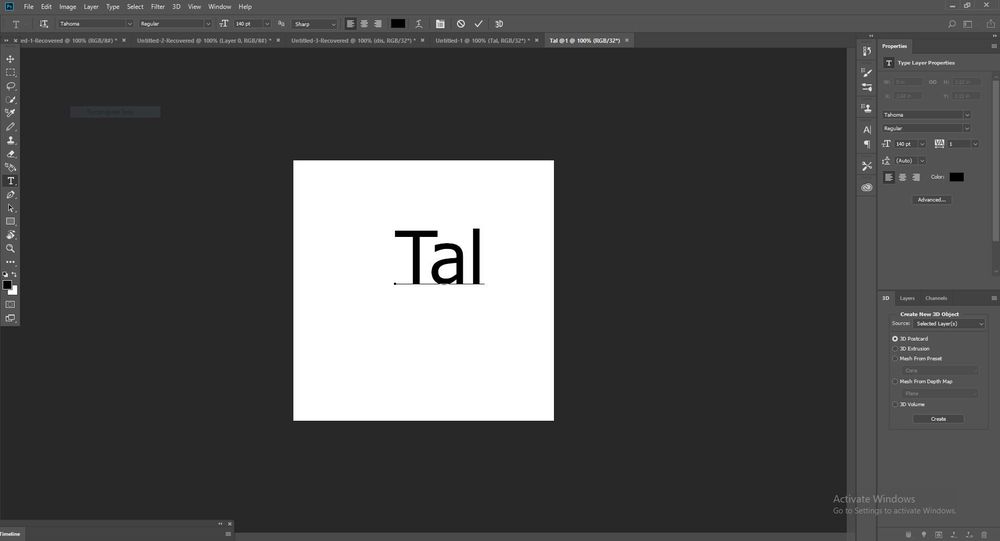Select the Move tool

click(11, 59)
